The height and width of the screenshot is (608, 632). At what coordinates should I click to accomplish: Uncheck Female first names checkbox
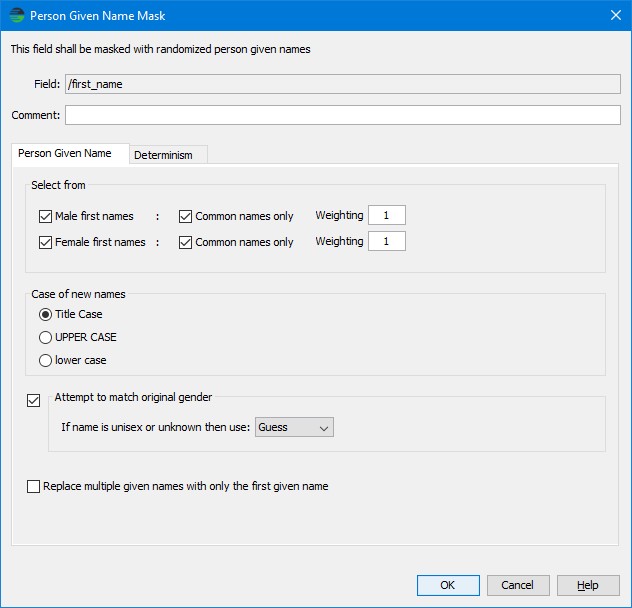(x=46, y=242)
